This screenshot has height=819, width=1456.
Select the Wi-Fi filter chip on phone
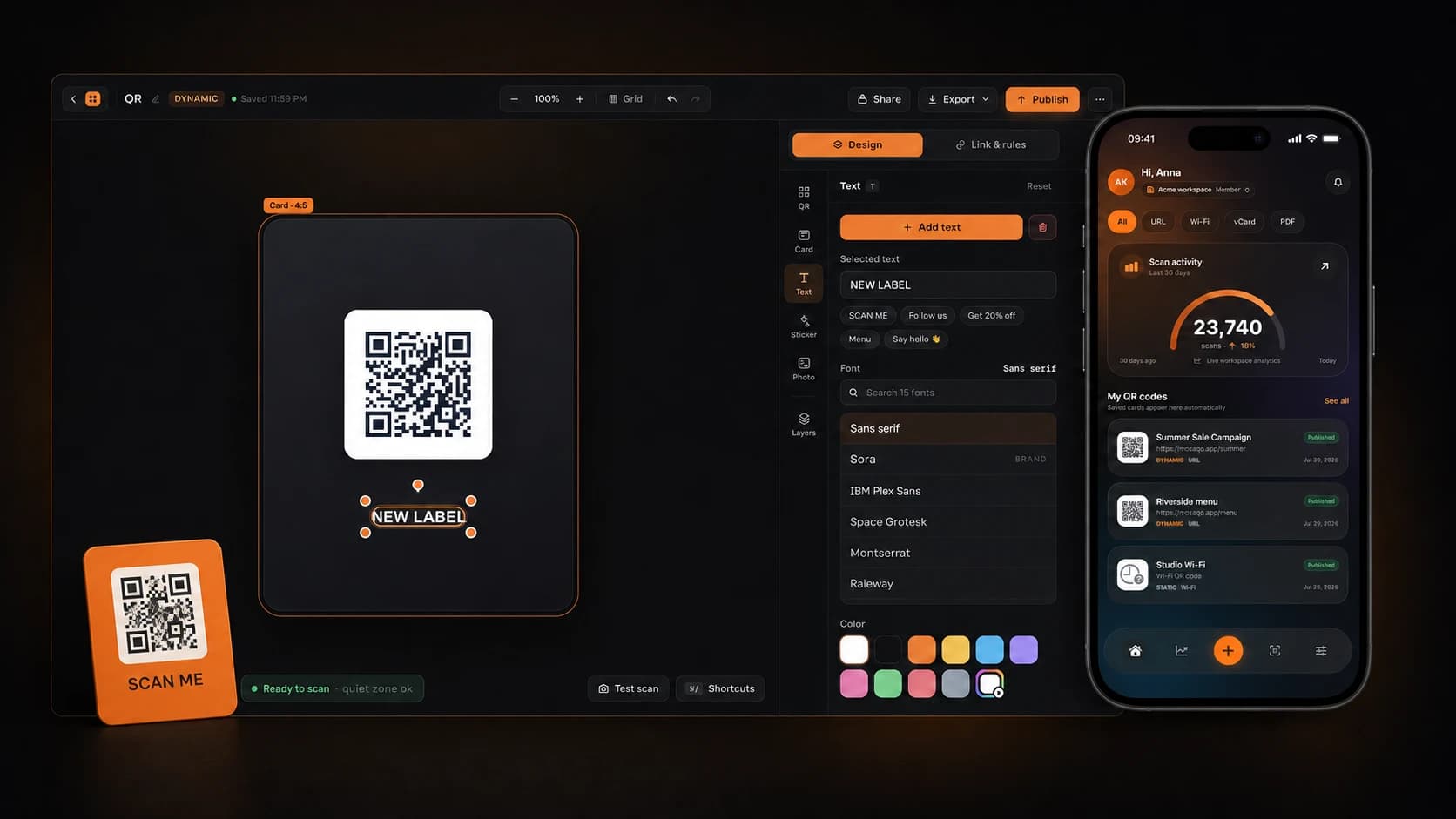pyautogui.click(x=1199, y=222)
